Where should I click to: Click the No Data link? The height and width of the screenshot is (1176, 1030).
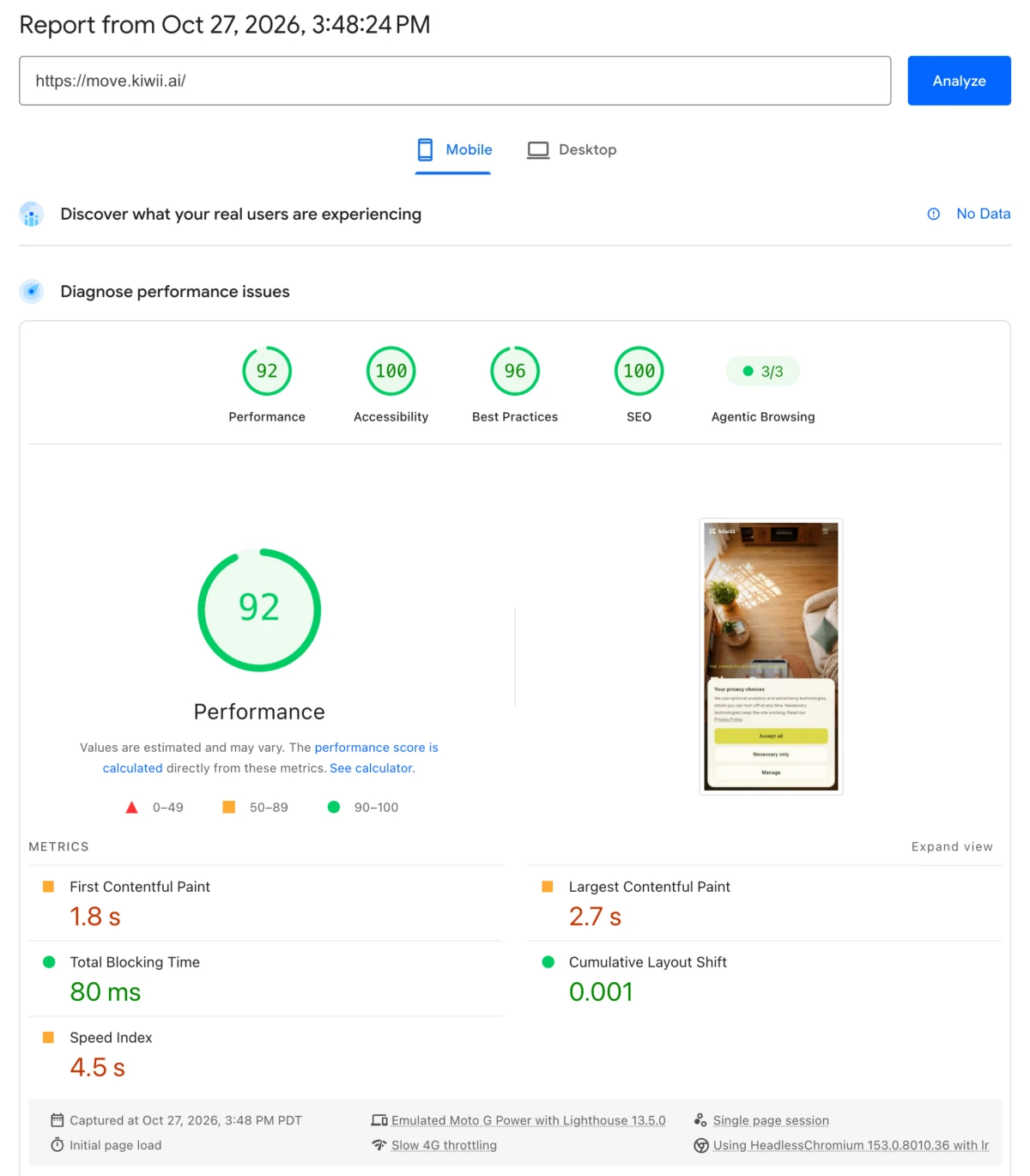984,214
